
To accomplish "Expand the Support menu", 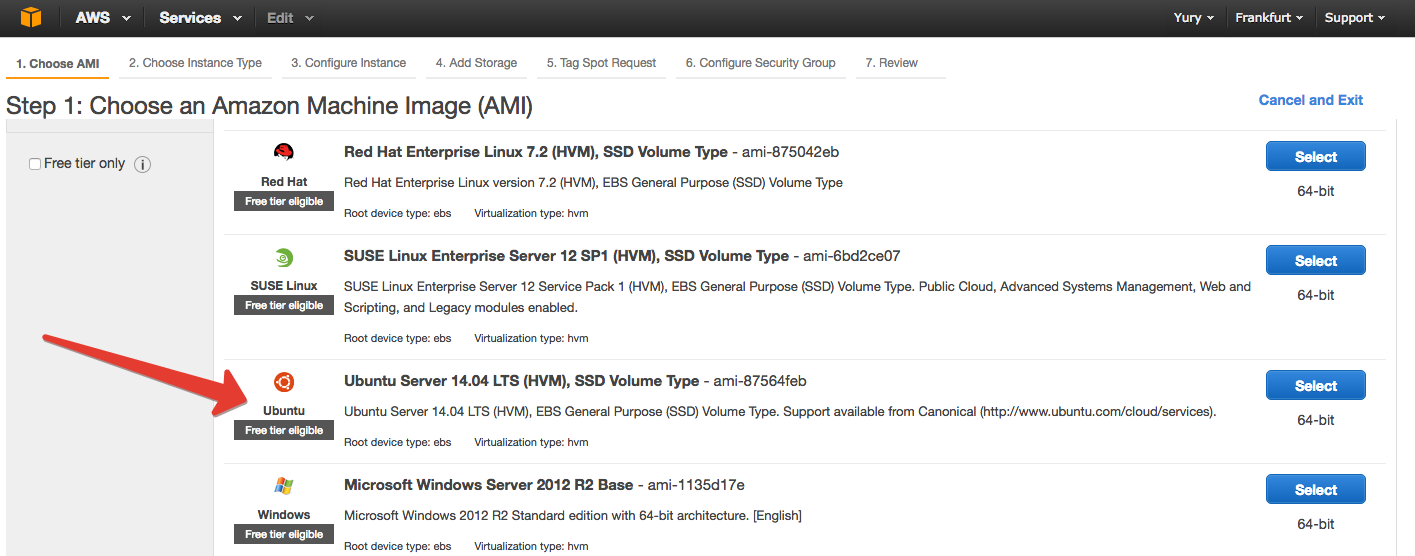I will (x=1355, y=18).
